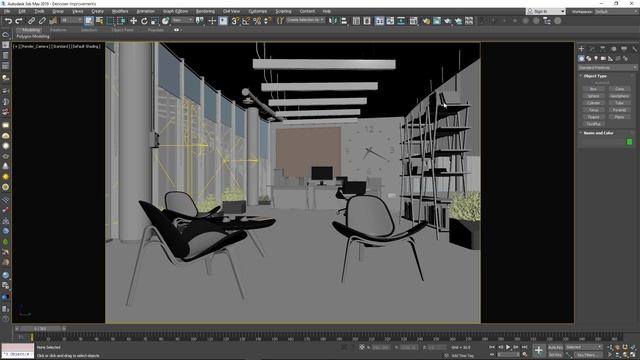The height and width of the screenshot is (360, 640).
Task: Toggle Spinner Snap
Action: (x=267, y=21)
